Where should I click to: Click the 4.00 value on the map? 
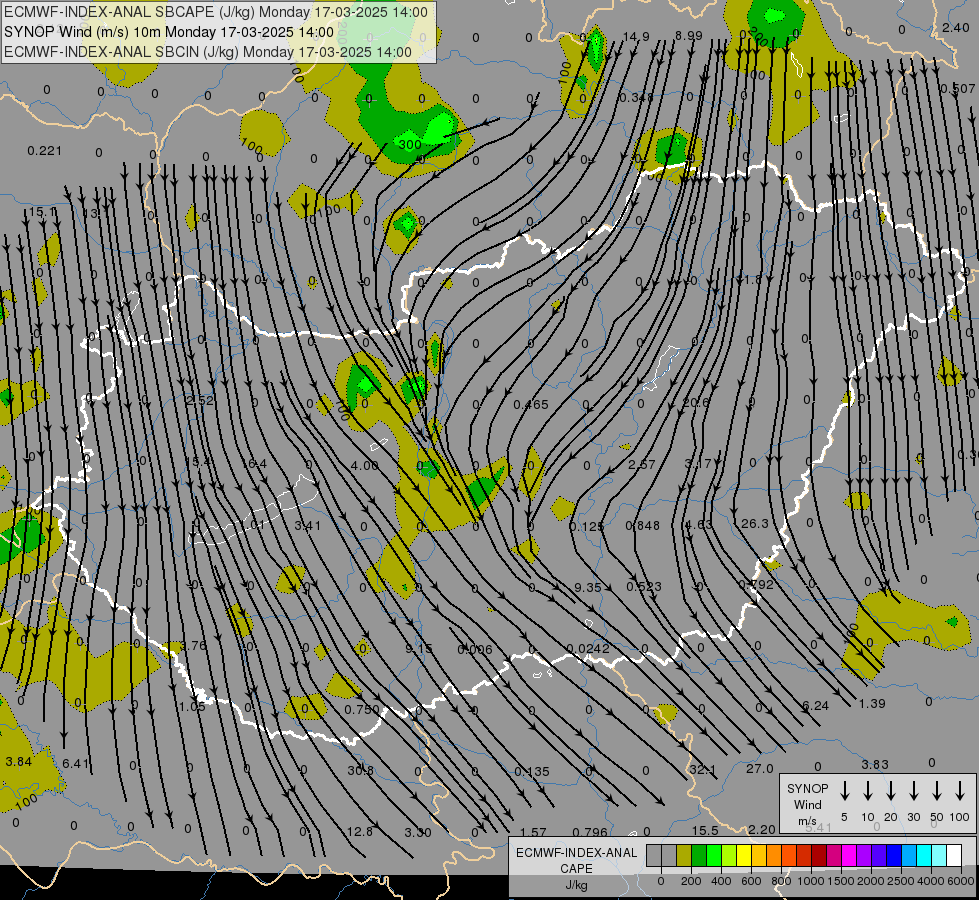364,466
